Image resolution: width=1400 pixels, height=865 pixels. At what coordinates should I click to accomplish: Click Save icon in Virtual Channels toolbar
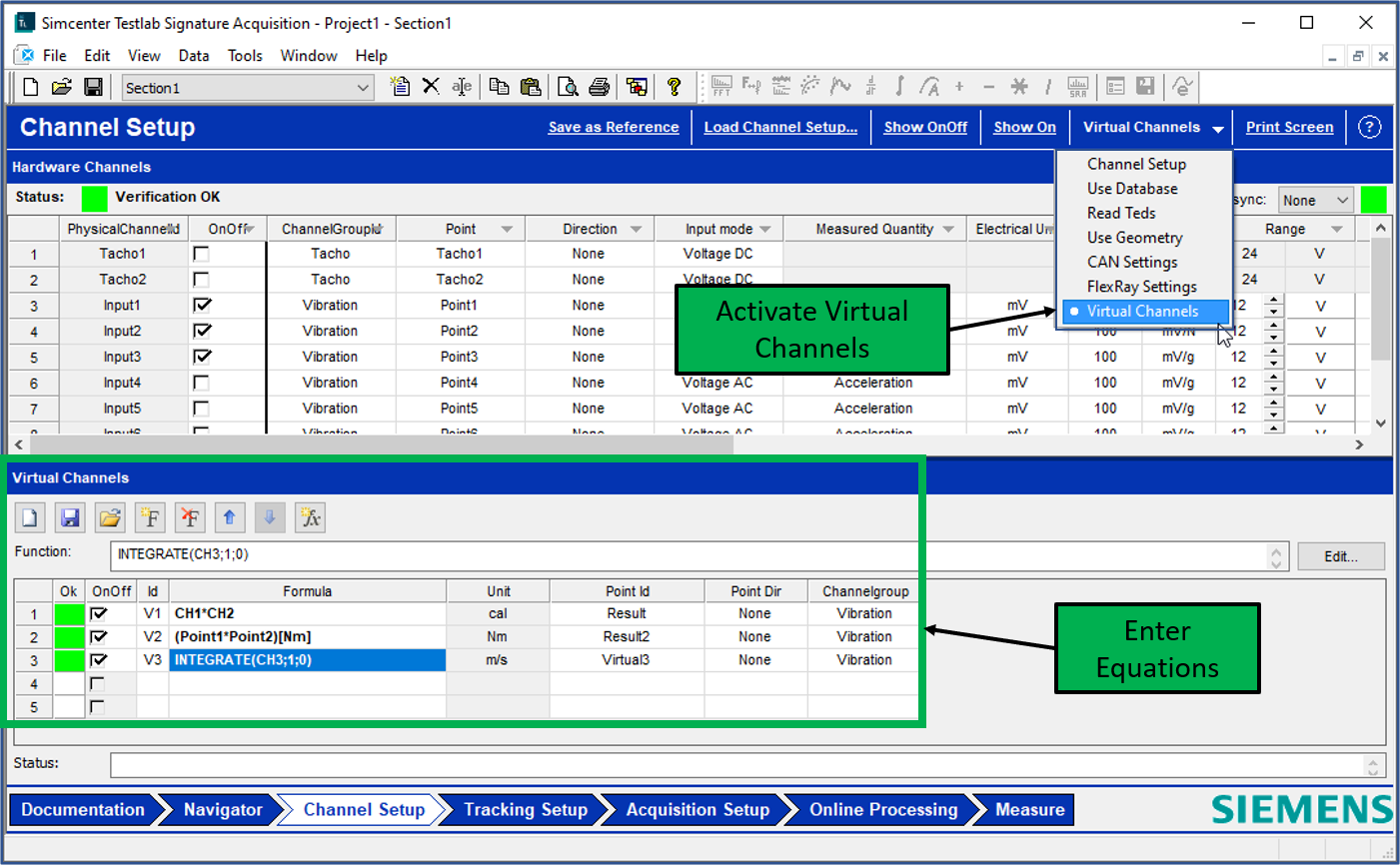click(70, 517)
